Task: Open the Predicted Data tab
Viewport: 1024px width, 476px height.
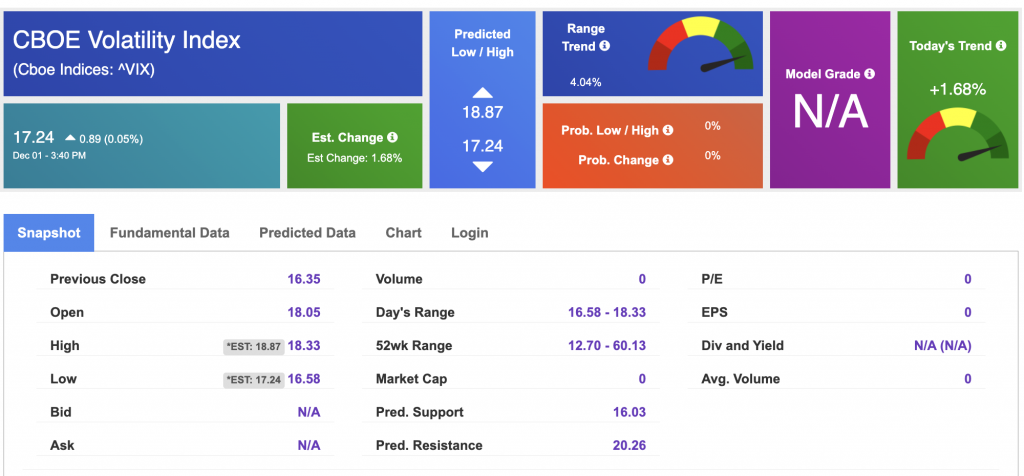Action: click(307, 233)
